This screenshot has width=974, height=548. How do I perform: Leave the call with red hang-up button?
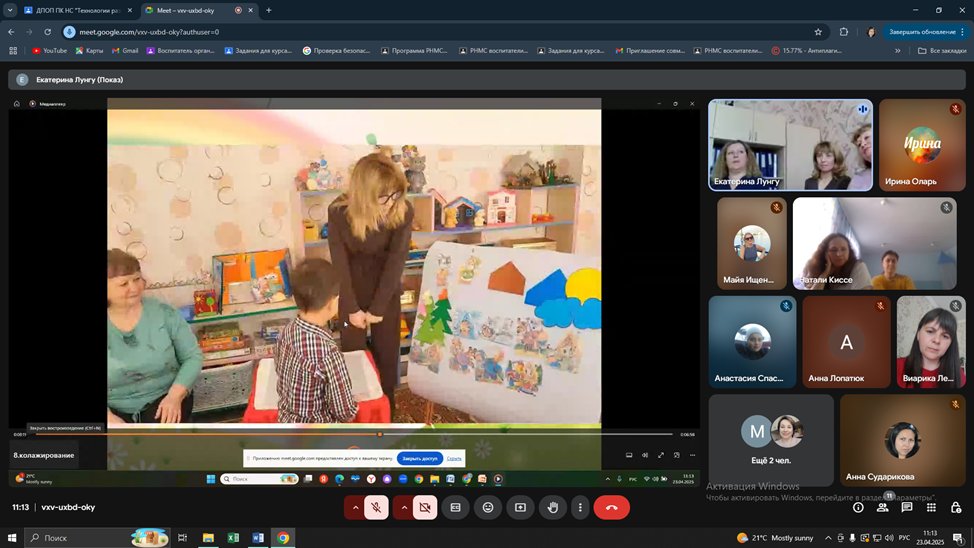click(612, 508)
